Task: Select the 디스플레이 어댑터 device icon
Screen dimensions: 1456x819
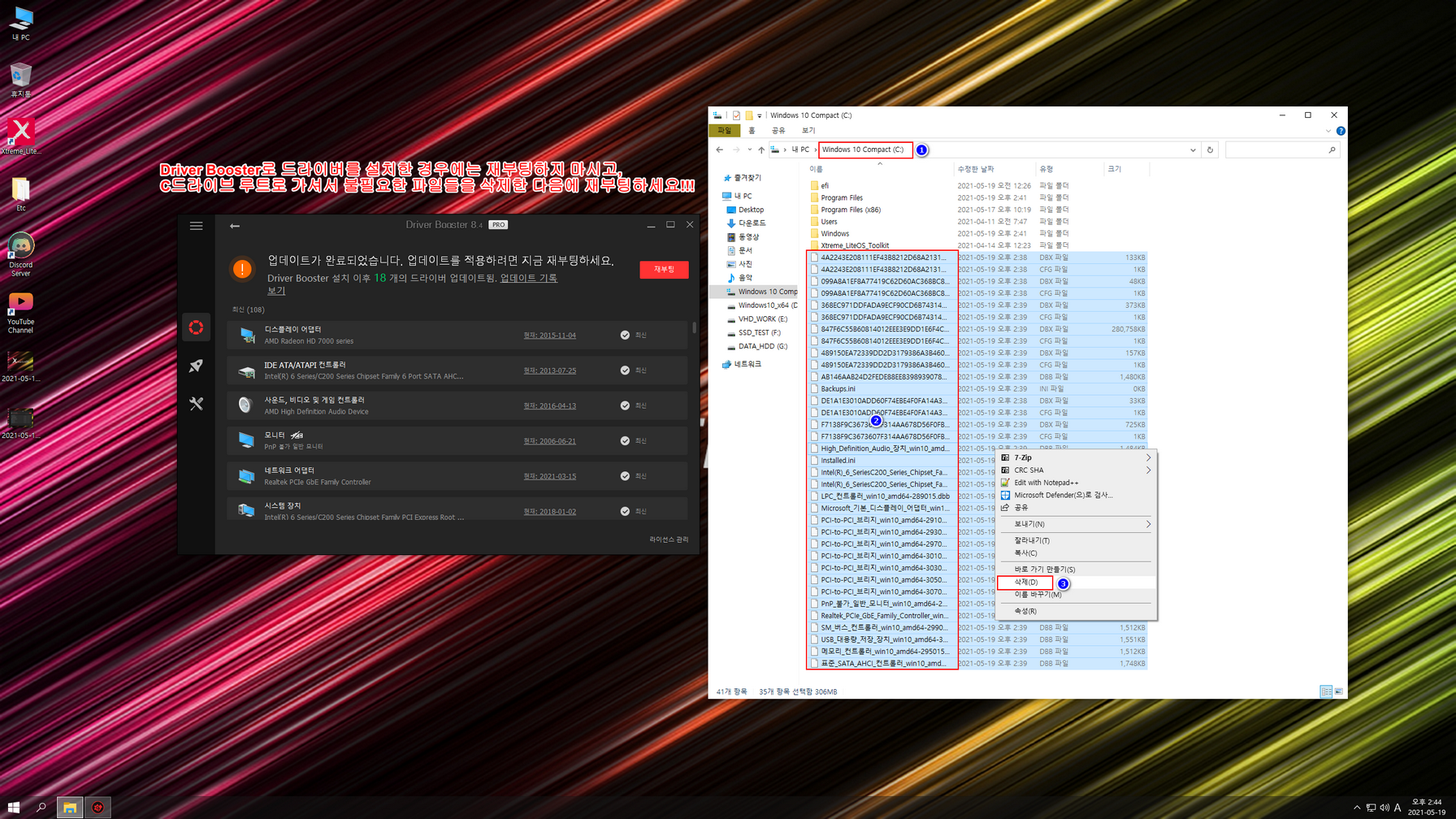Action: click(x=246, y=335)
